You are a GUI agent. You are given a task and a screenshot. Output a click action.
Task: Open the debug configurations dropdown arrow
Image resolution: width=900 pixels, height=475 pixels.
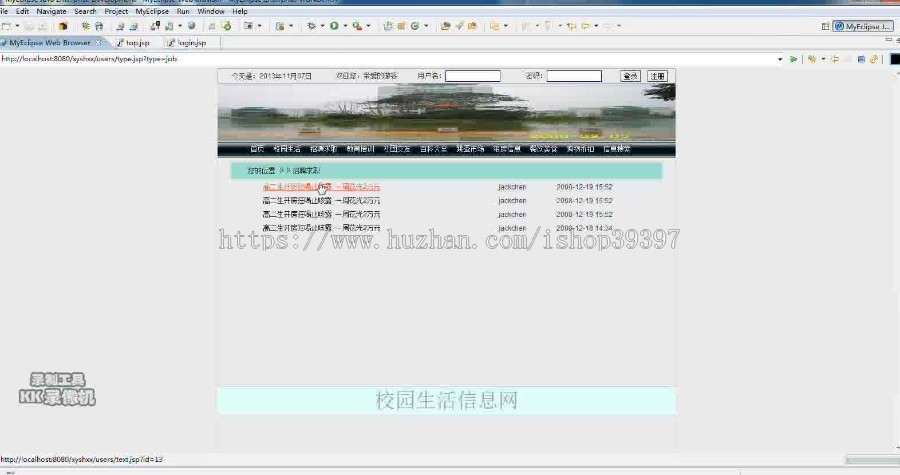[322, 26]
